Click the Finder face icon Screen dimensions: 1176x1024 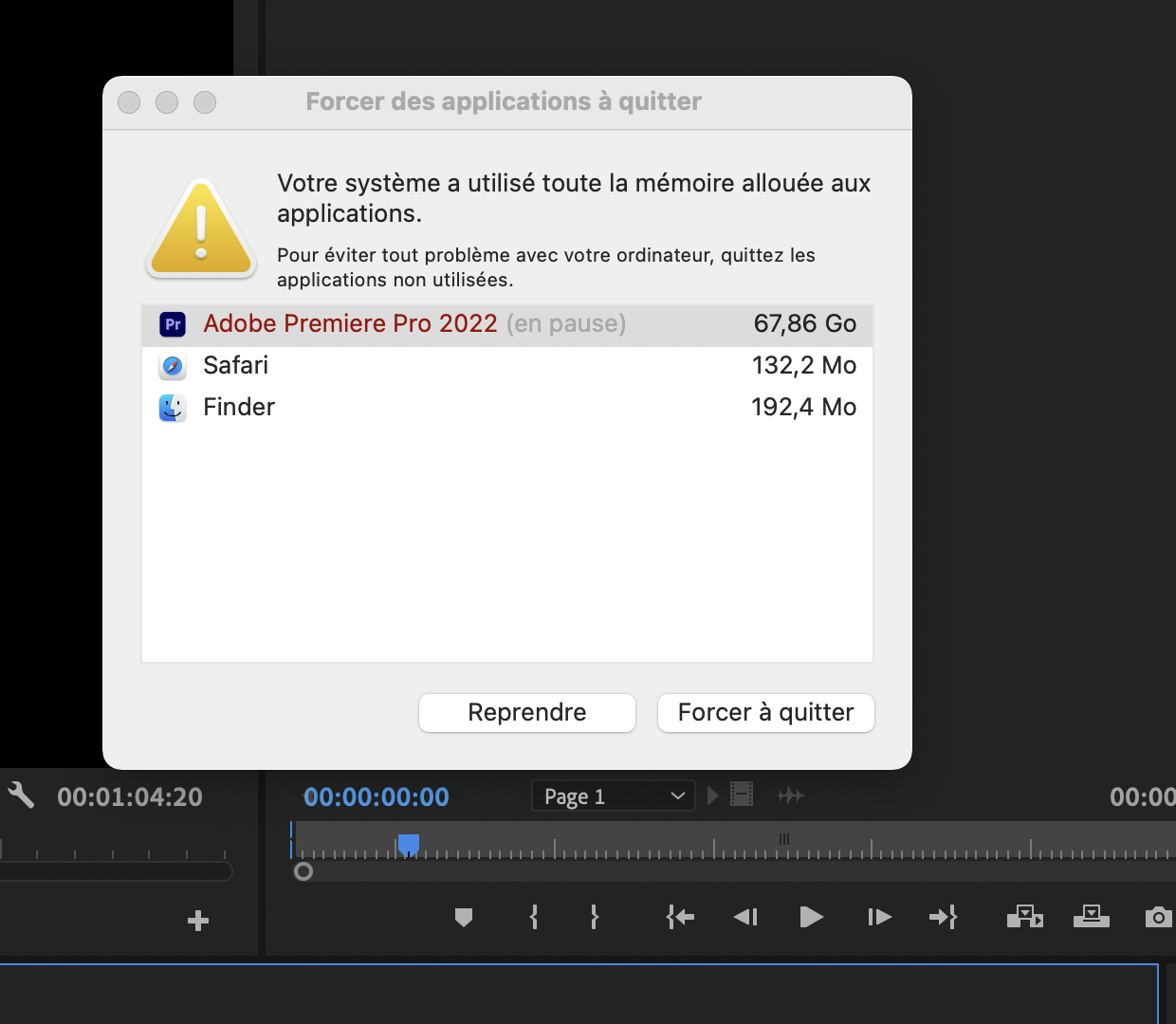click(x=173, y=408)
